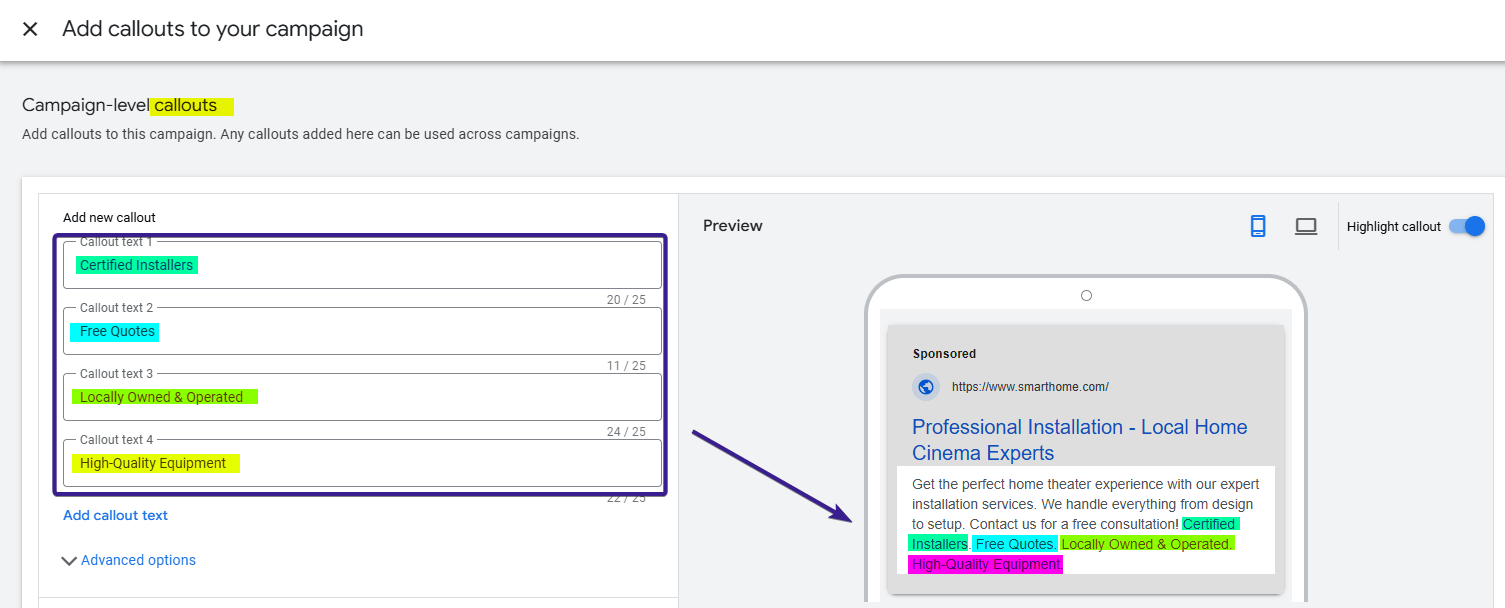Close the Add callouts dialog

pos(30,29)
